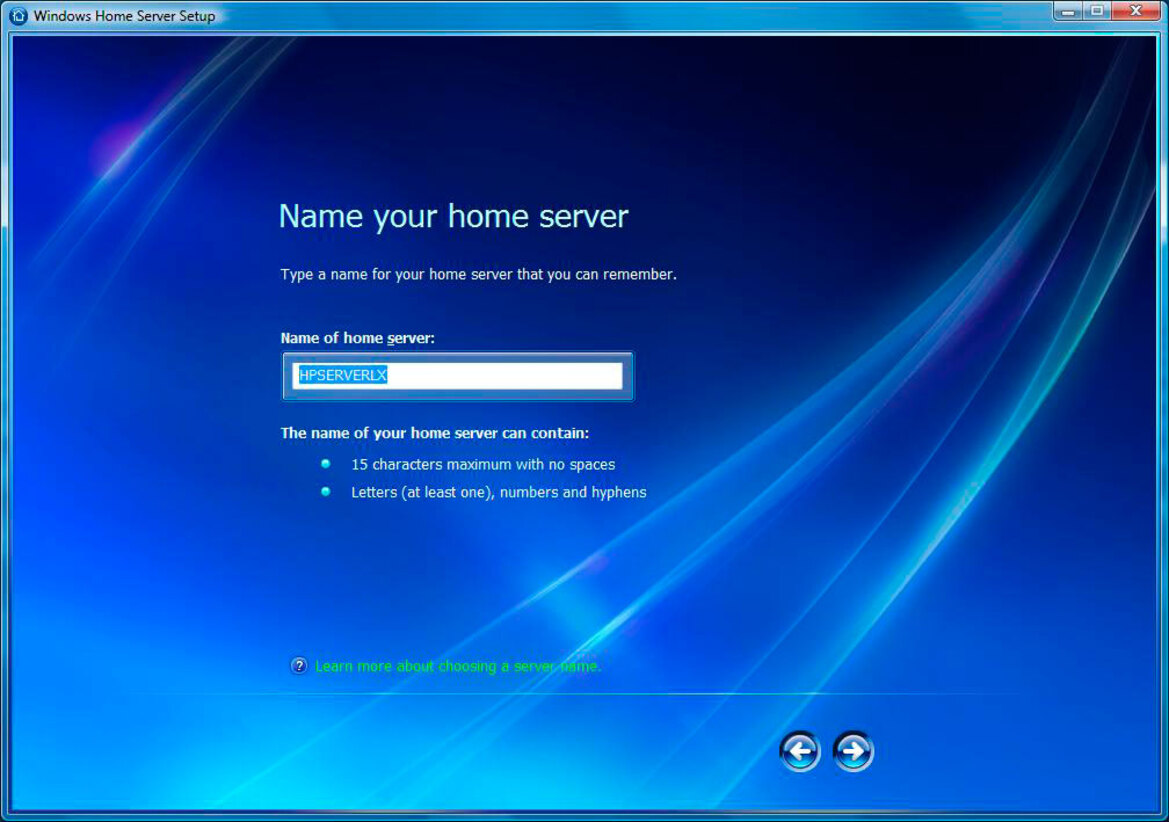This screenshot has height=822, width=1169.
Task: Click the 'Name of home server:' label
Action: 357,338
